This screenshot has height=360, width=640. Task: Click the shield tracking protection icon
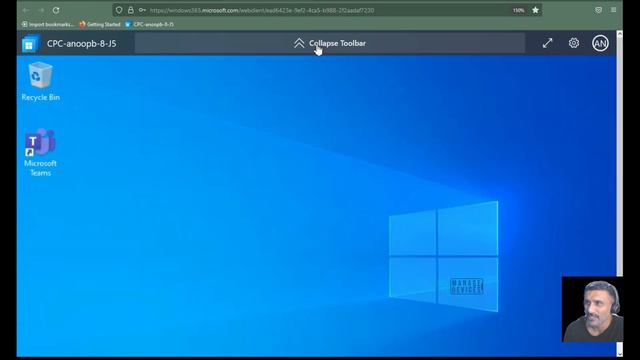click(119, 10)
